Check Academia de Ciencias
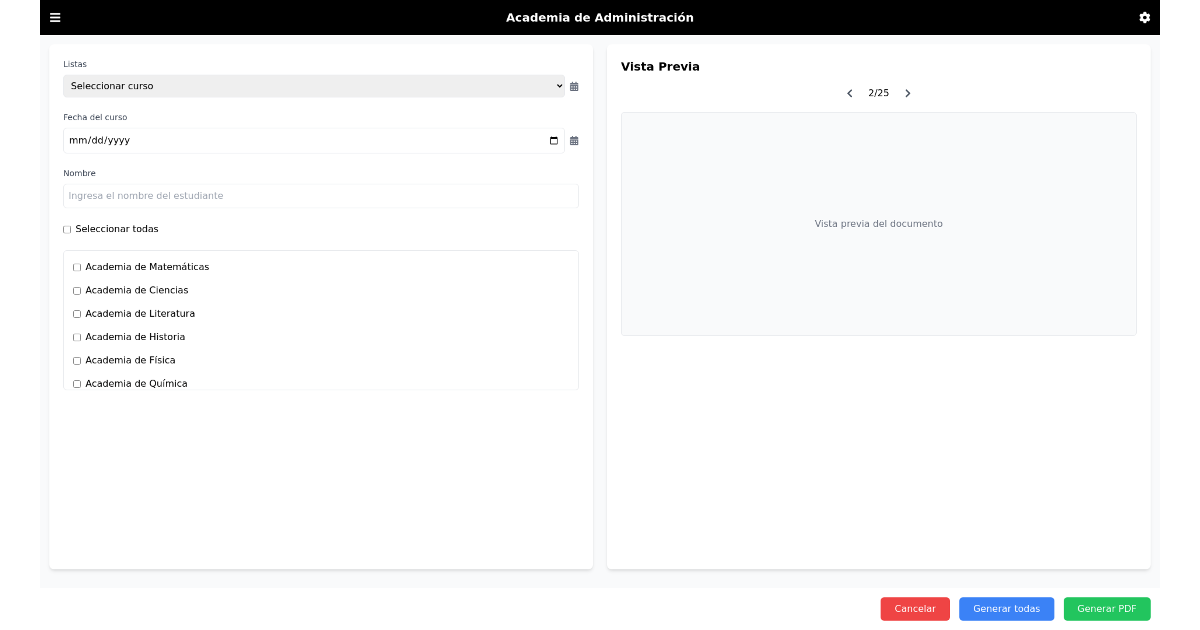Viewport: 1200px width, 630px height. coord(77,290)
